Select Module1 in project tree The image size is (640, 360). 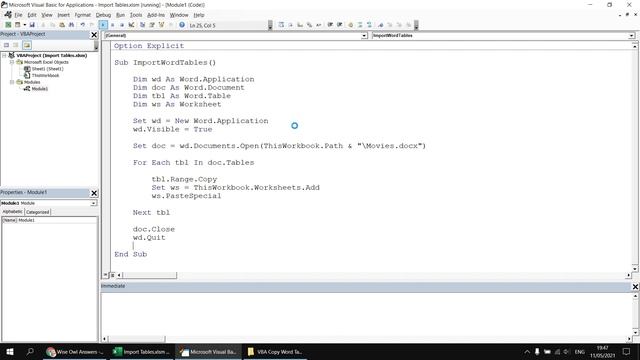pos(40,89)
